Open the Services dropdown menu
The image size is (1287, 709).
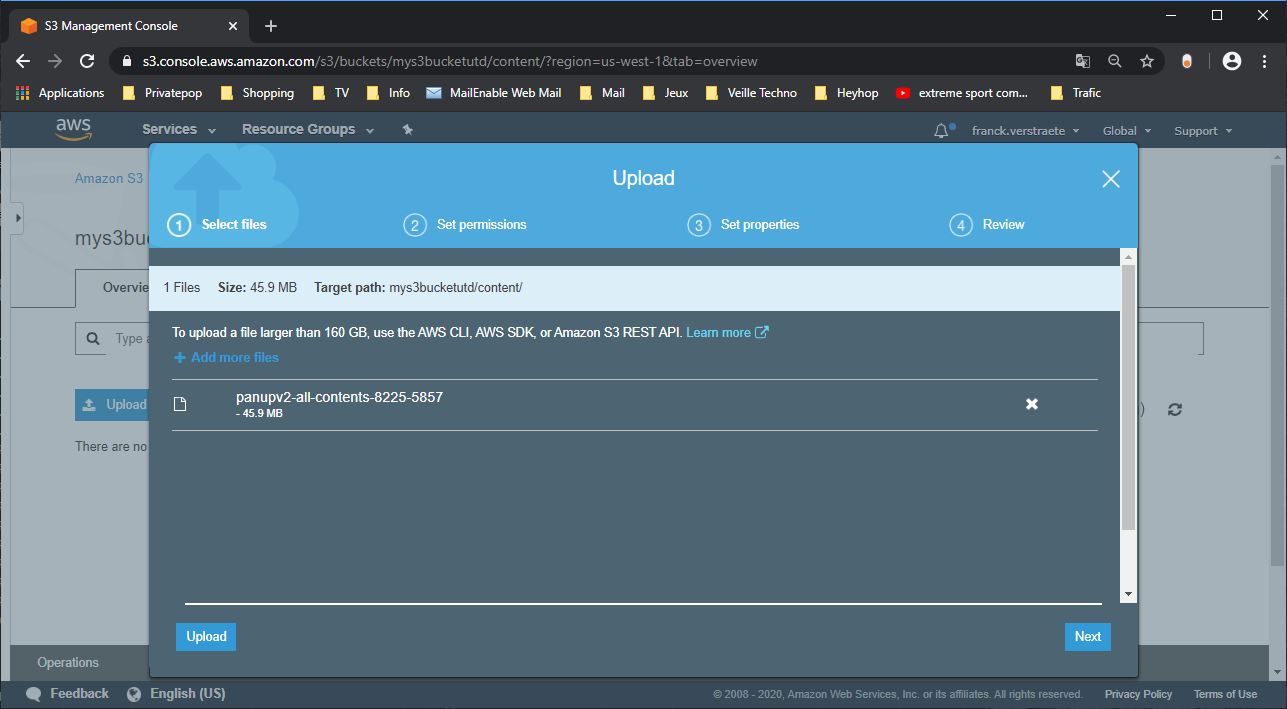[x=179, y=130]
